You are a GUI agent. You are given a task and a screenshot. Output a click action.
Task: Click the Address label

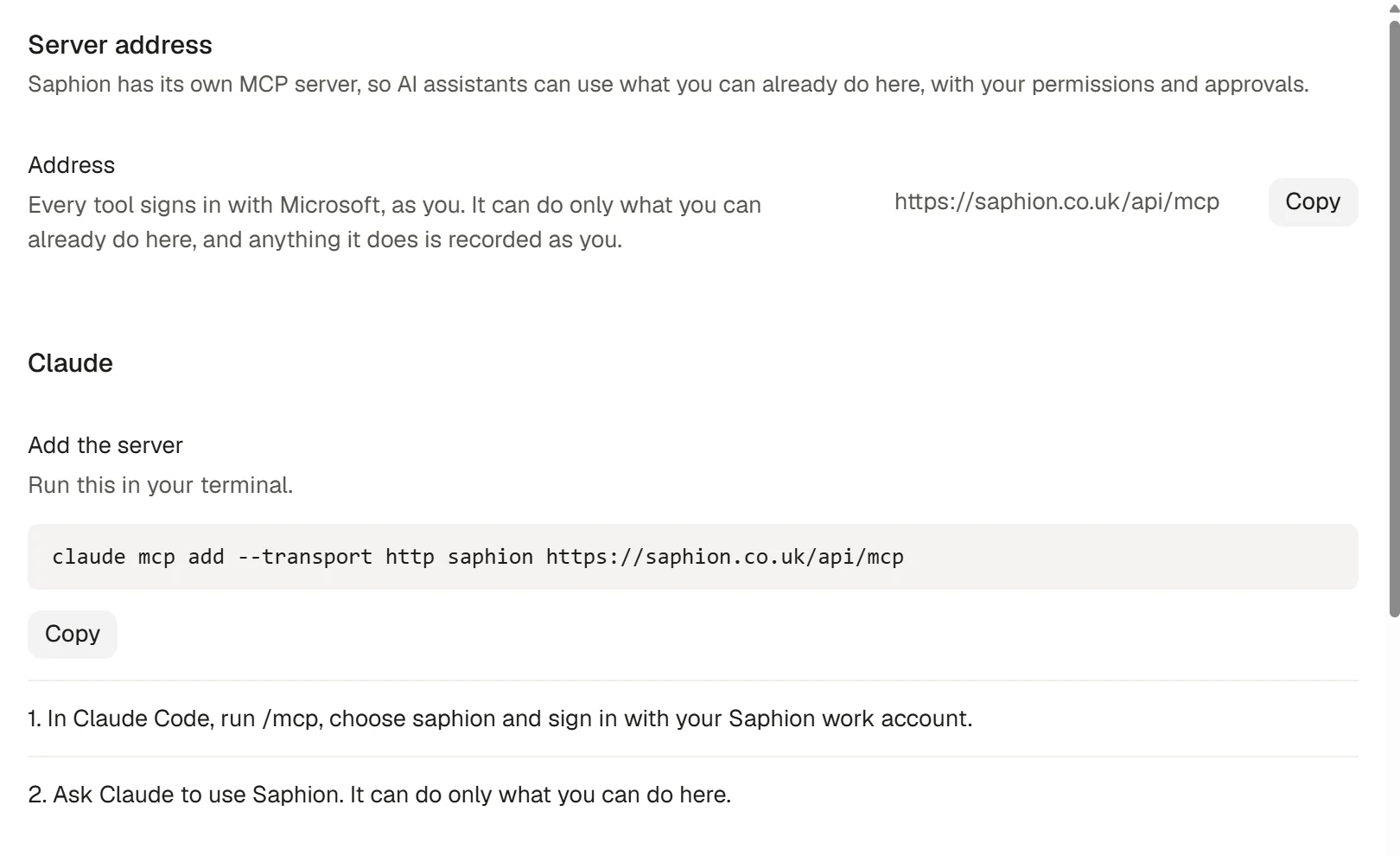point(72,165)
